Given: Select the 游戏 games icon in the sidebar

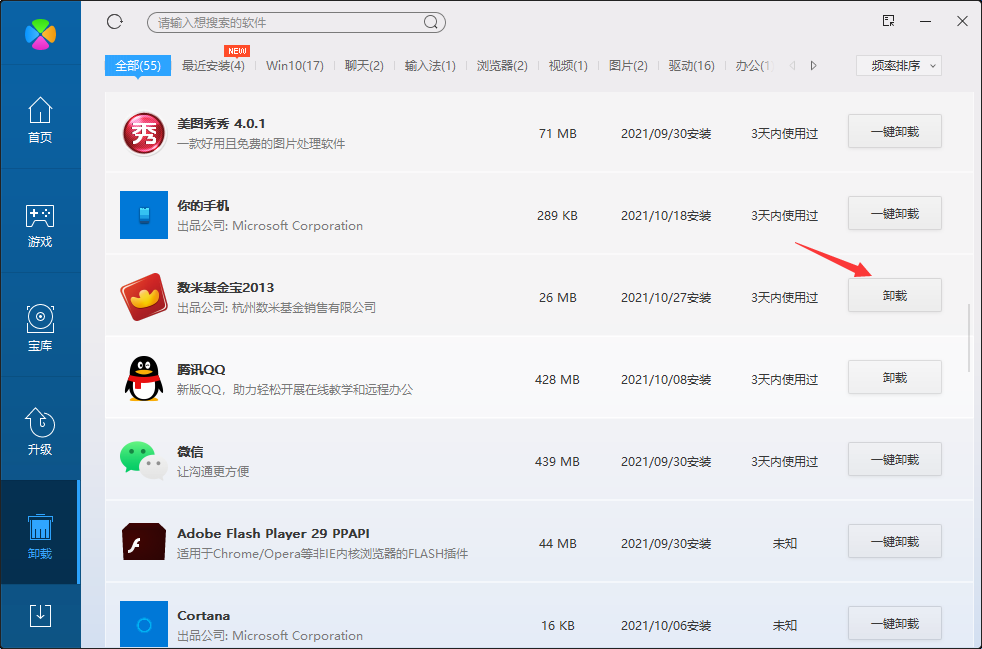Looking at the screenshot, I should point(40,225).
